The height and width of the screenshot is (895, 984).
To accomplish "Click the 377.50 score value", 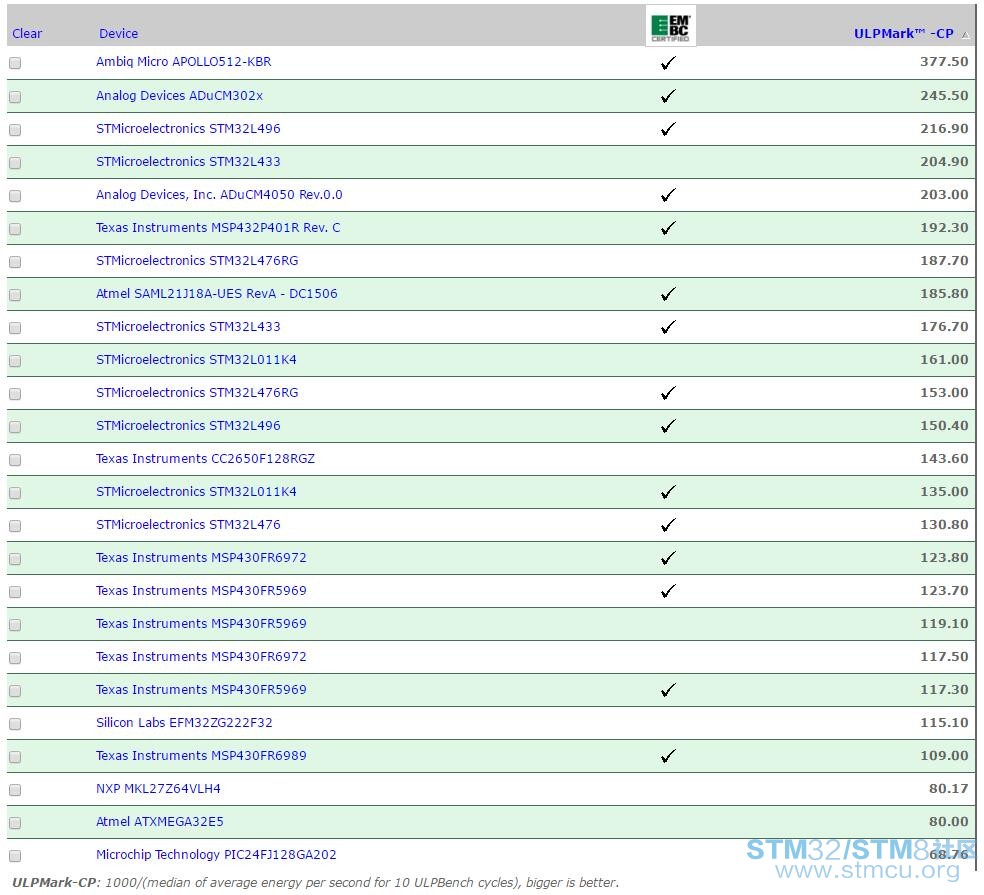I will pos(944,62).
